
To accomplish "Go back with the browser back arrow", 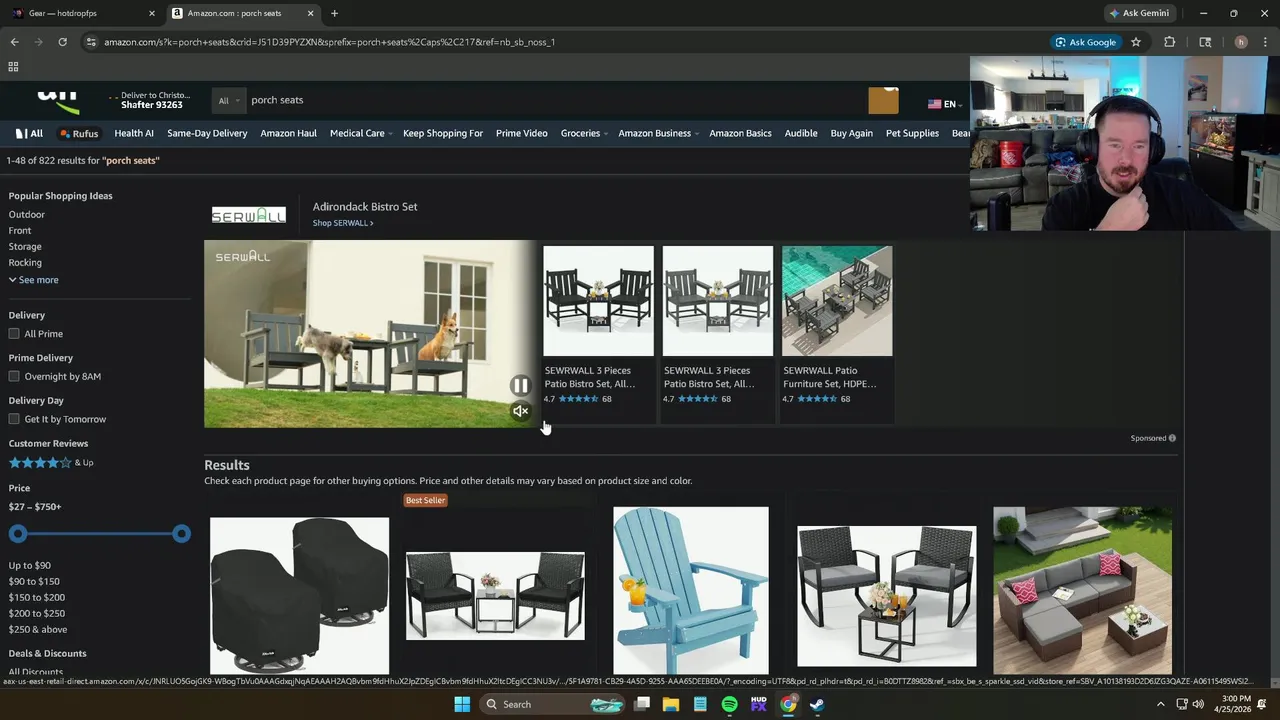I will point(14,42).
